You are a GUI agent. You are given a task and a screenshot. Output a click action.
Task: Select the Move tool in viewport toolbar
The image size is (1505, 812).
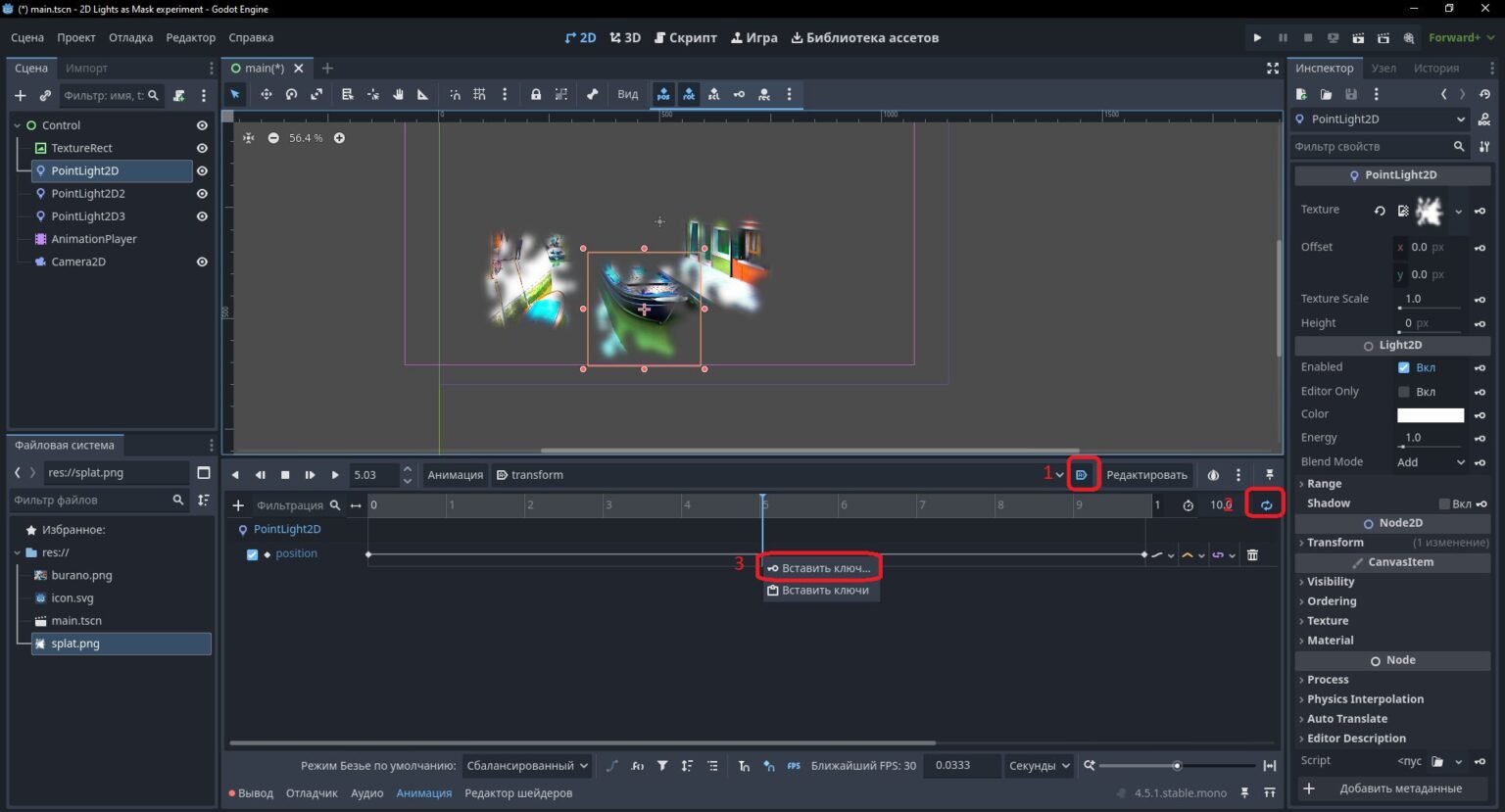coord(266,95)
